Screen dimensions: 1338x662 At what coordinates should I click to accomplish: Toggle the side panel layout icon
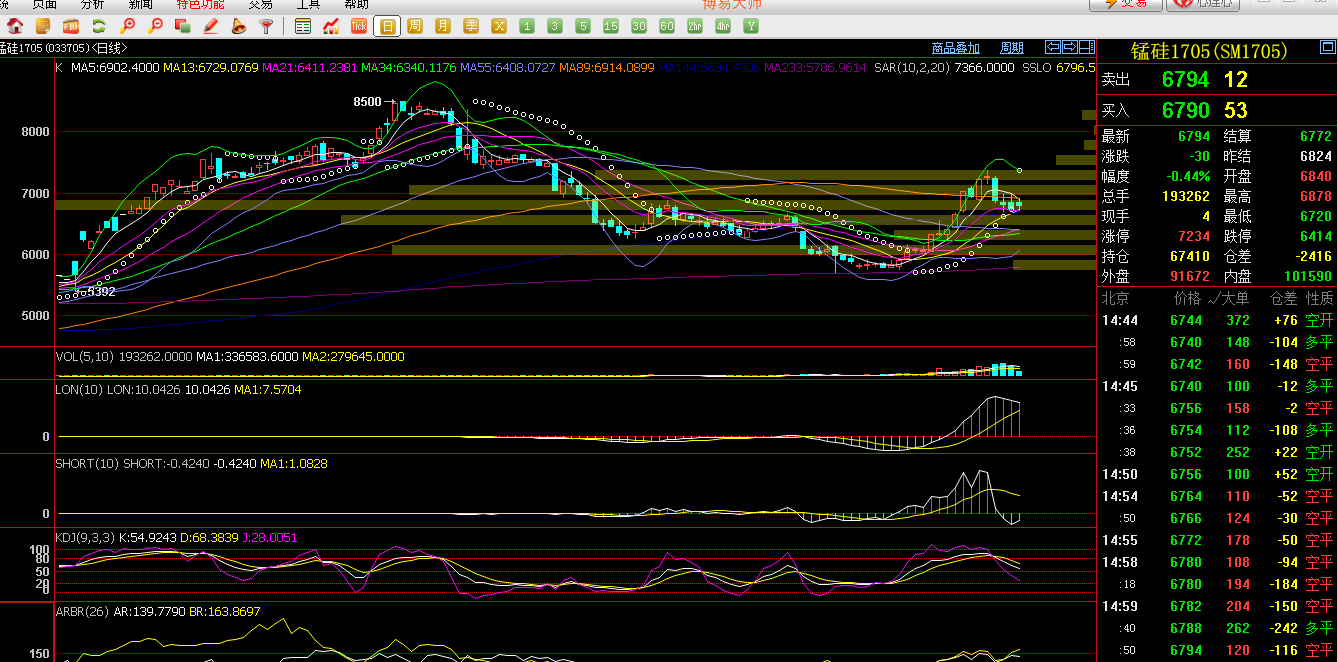[x=1087, y=46]
